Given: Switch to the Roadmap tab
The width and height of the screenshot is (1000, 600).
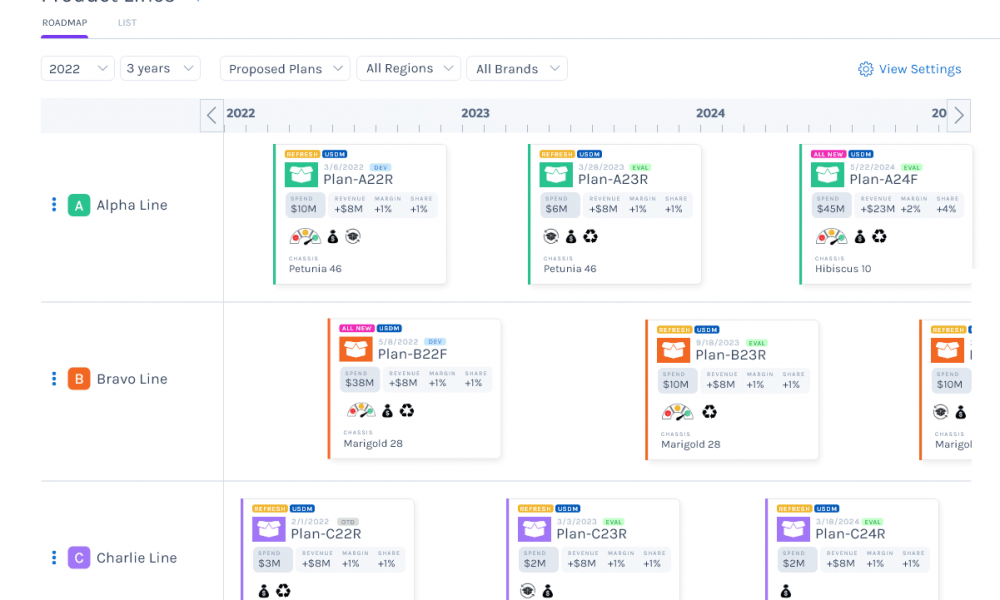Looking at the screenshot, I should 64,23.
